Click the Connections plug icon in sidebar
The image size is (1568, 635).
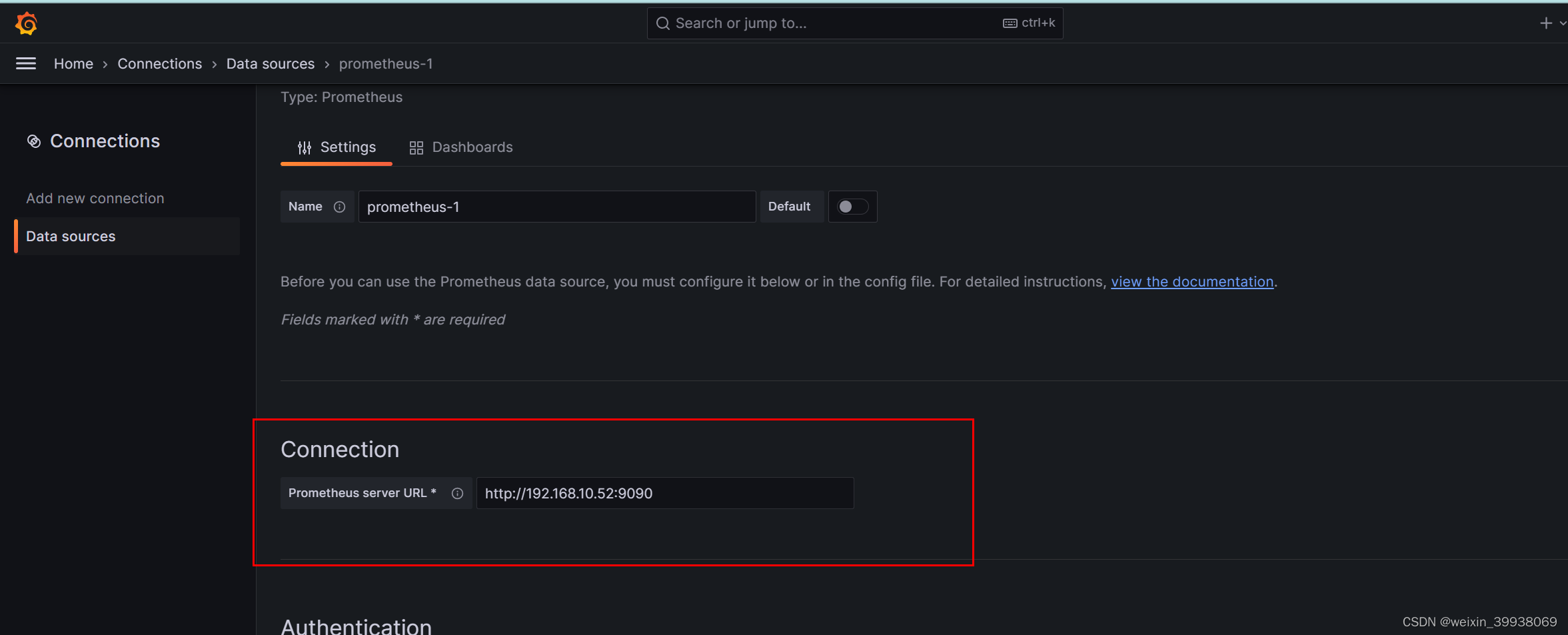point(34,141)
